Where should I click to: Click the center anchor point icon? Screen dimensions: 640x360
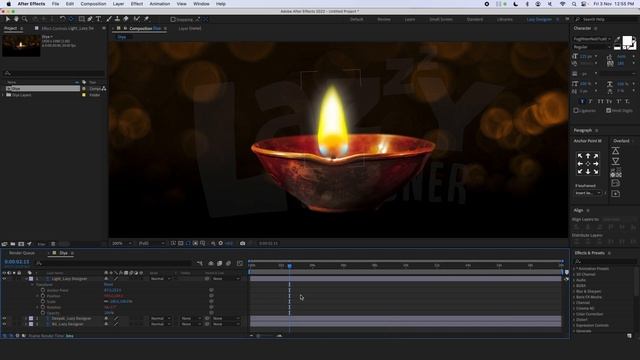pyautogui.click(x=588, y=164)
